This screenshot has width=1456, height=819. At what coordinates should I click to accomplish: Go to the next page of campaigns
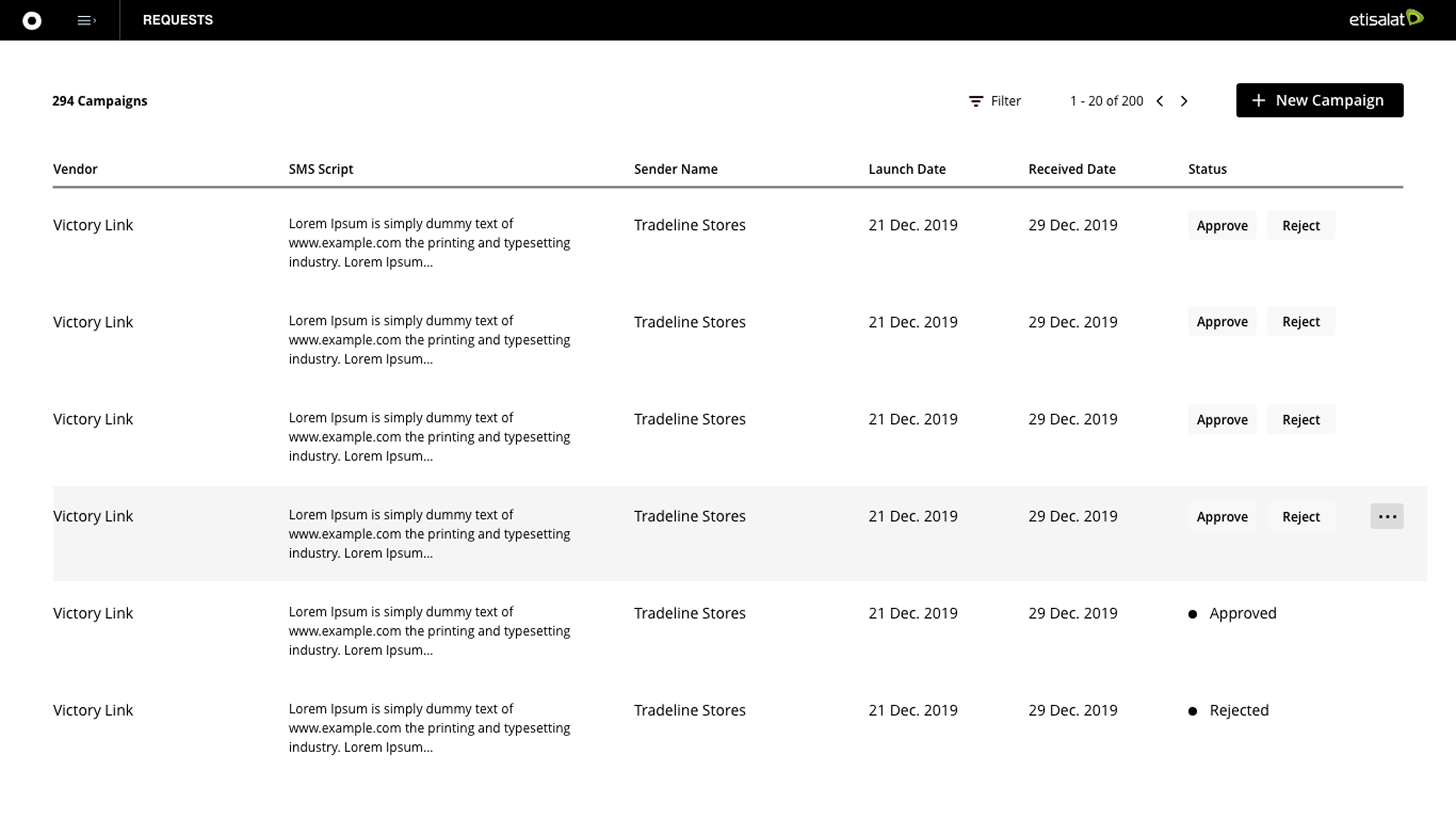[1184, 101]
